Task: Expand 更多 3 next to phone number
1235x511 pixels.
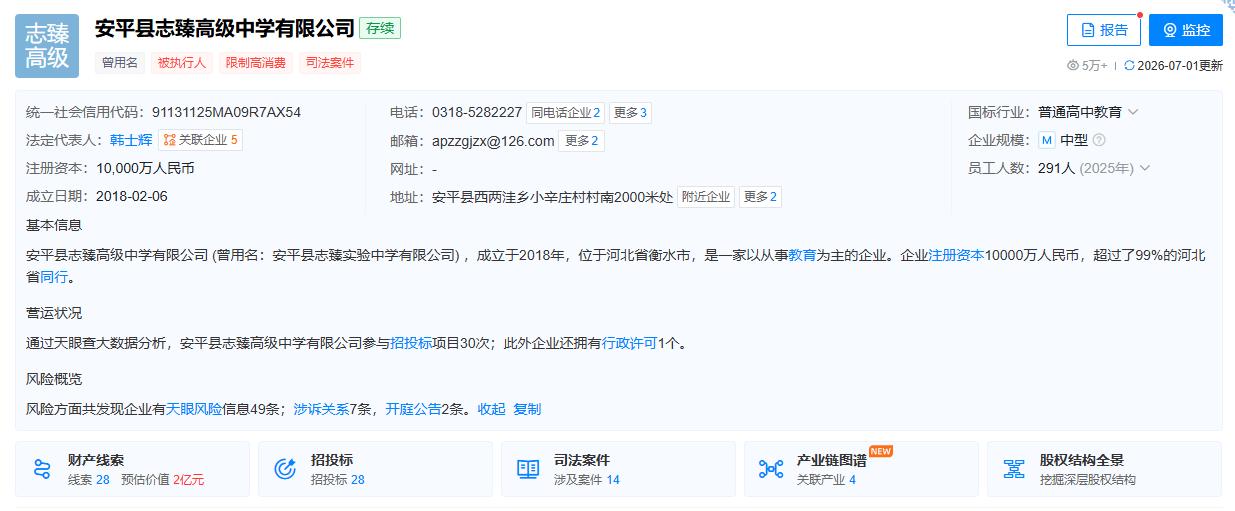Action: (x=631, y=113)
